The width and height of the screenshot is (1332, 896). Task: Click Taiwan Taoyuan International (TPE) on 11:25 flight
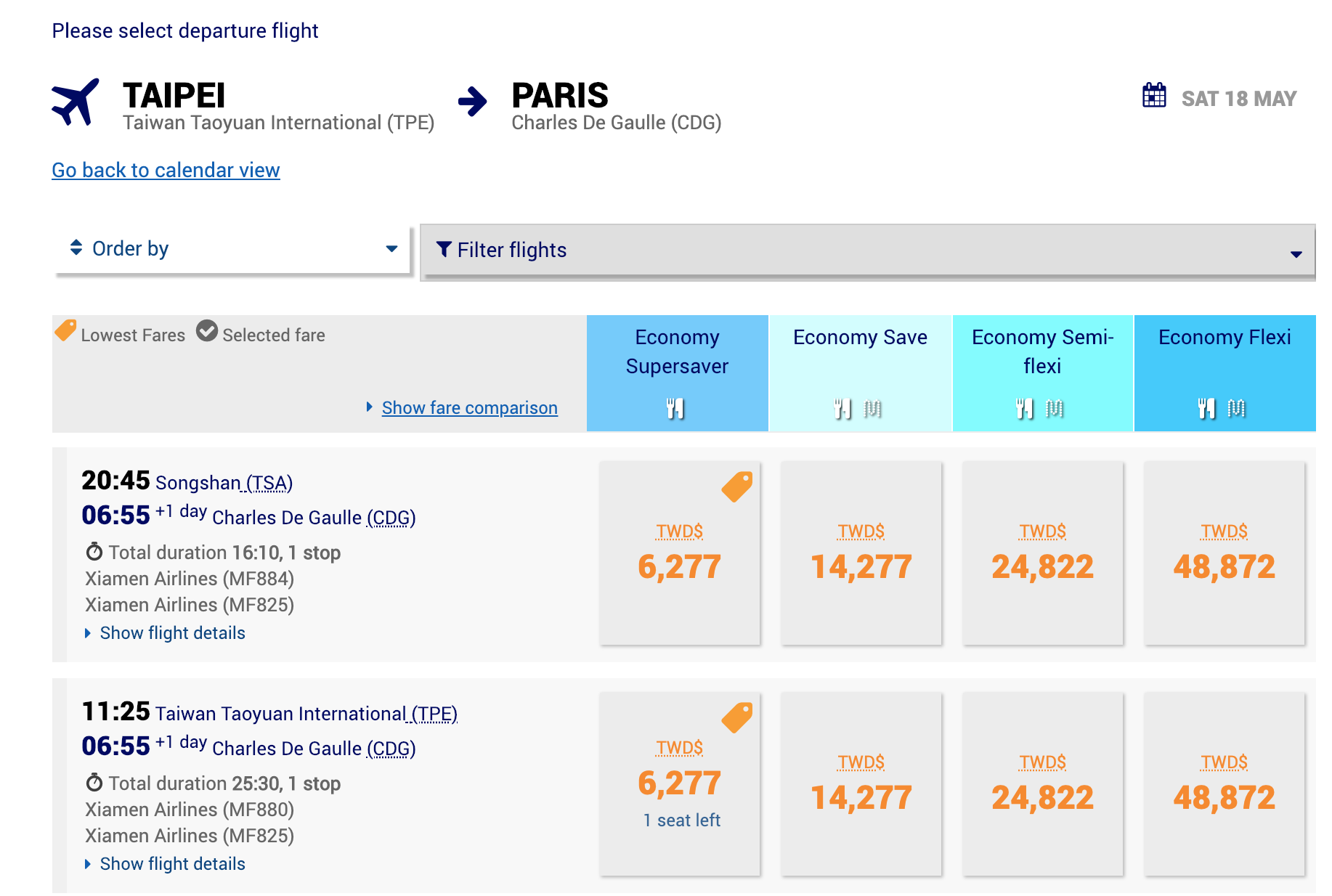(306, 714)
